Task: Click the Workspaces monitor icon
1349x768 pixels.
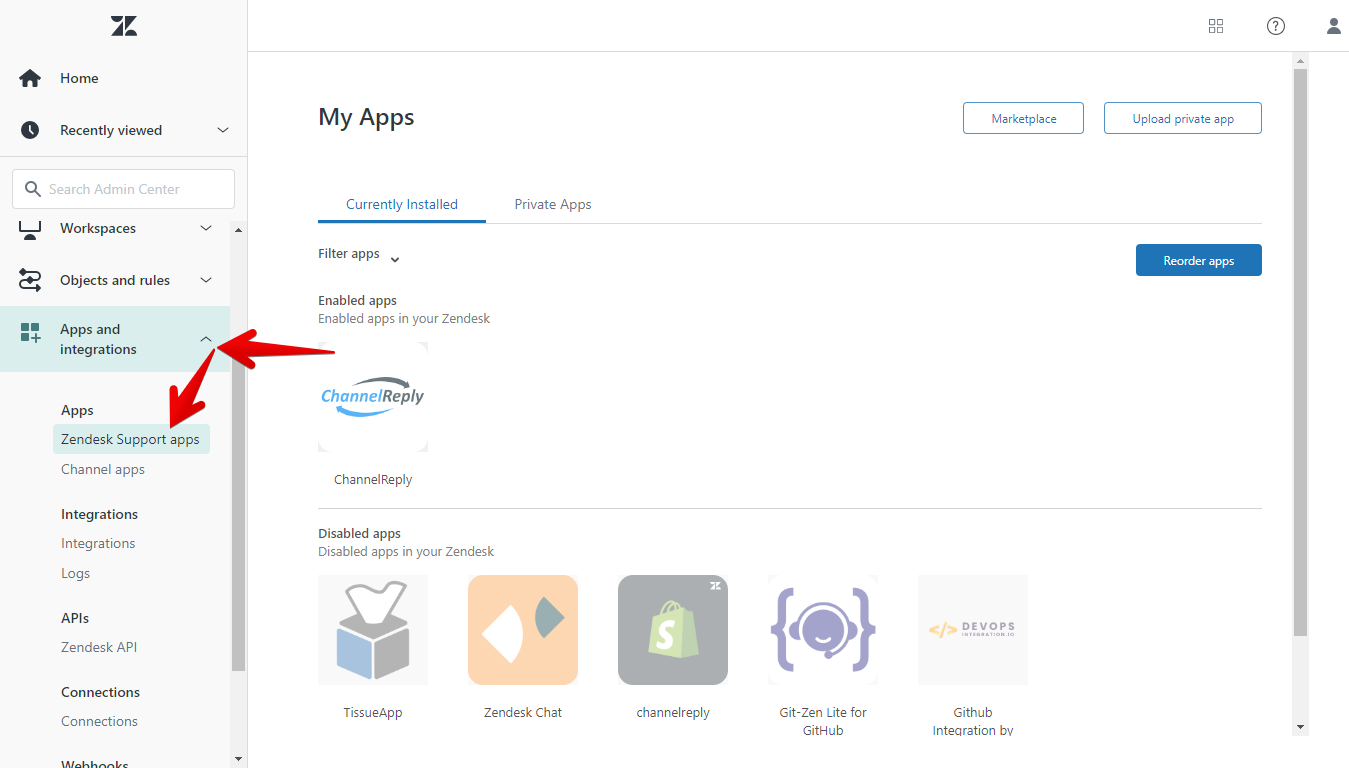Action: coord(30,230)
